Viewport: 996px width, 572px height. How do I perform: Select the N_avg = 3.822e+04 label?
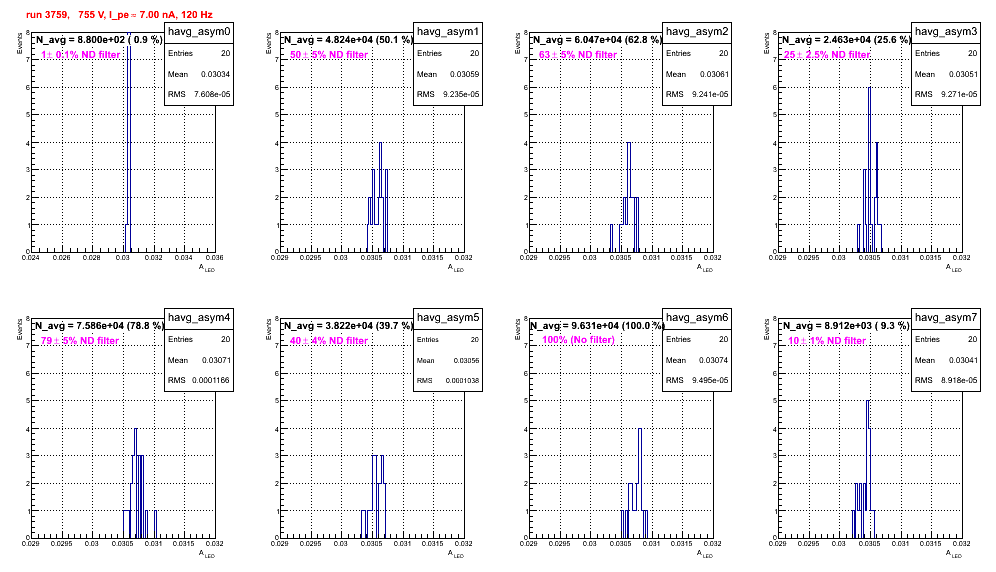point(348,325)
